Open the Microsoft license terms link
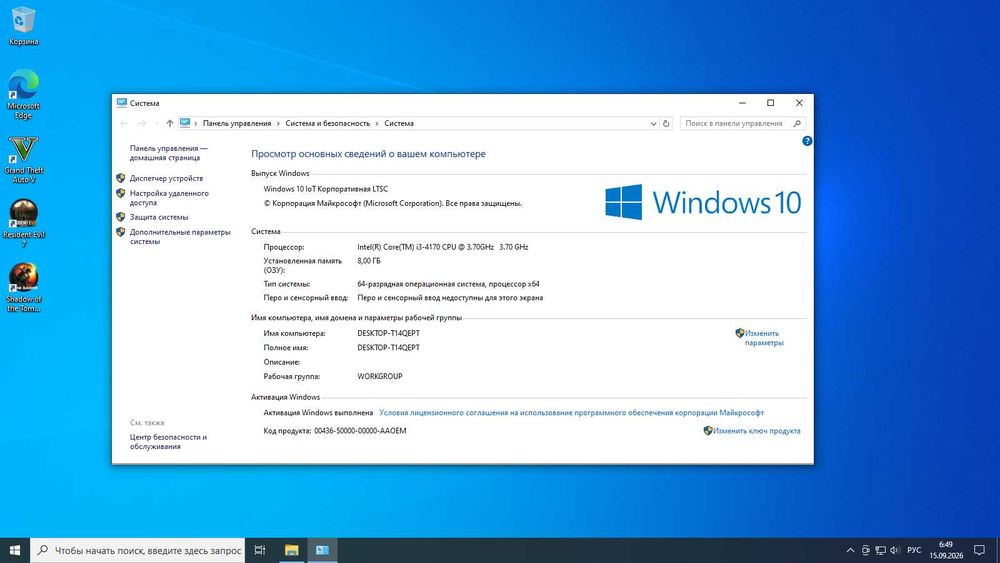This screenshot has width=1000, height=563. coord(571,413)
